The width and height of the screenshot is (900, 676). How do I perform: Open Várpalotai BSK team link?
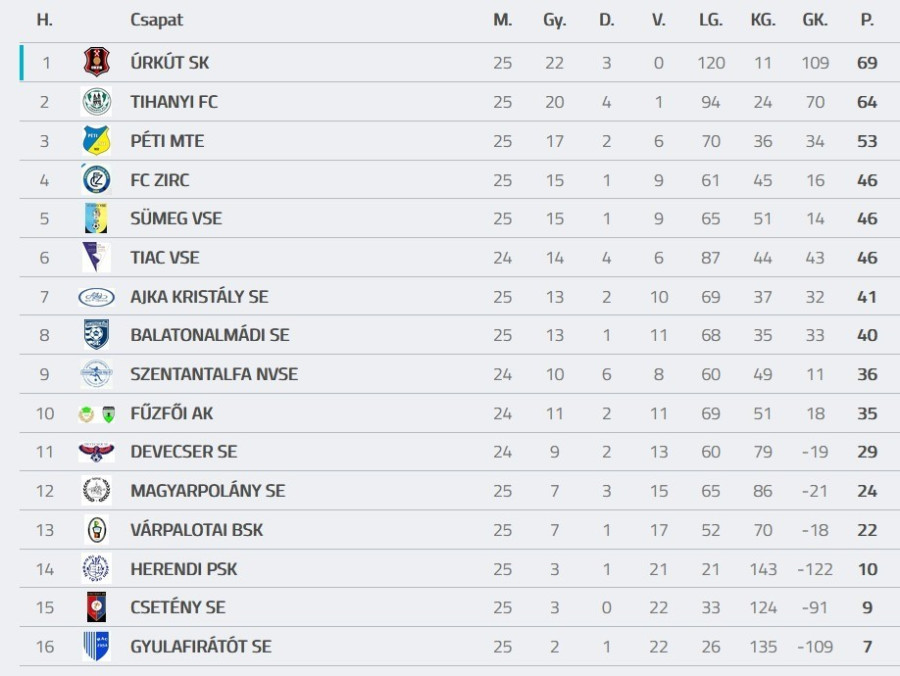(x=196, y=530)
